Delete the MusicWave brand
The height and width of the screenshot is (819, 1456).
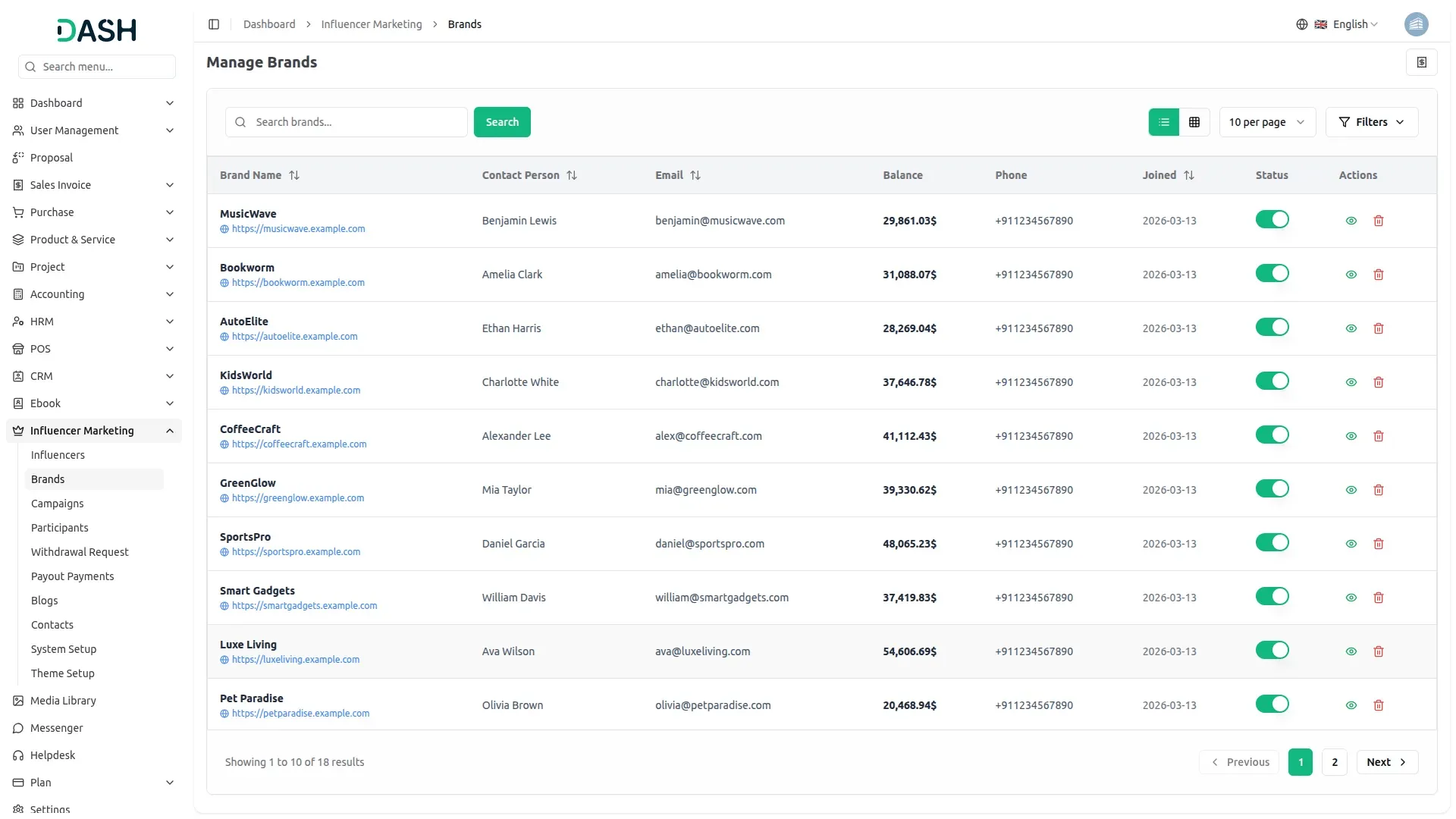(x=1379, y=221)
